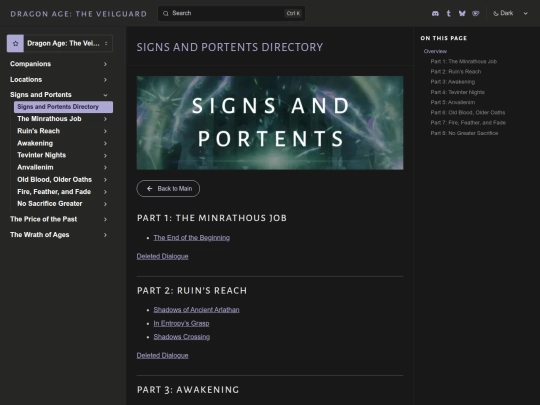Open Shadows of Ancient Arlathan link
This screenshot has height=405, width=540.
tap(196, 310)
